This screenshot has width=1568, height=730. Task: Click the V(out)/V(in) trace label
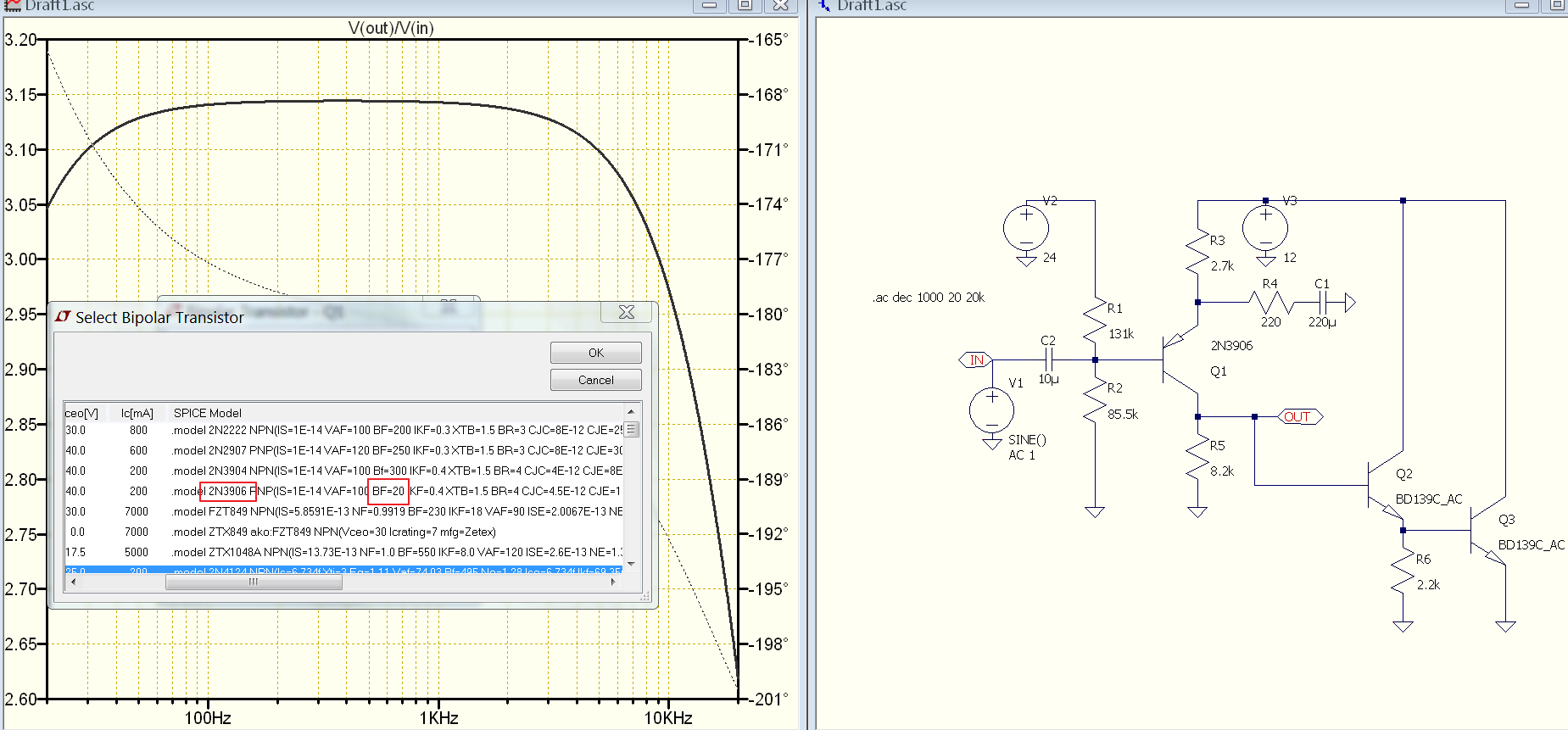coord(391,28)
